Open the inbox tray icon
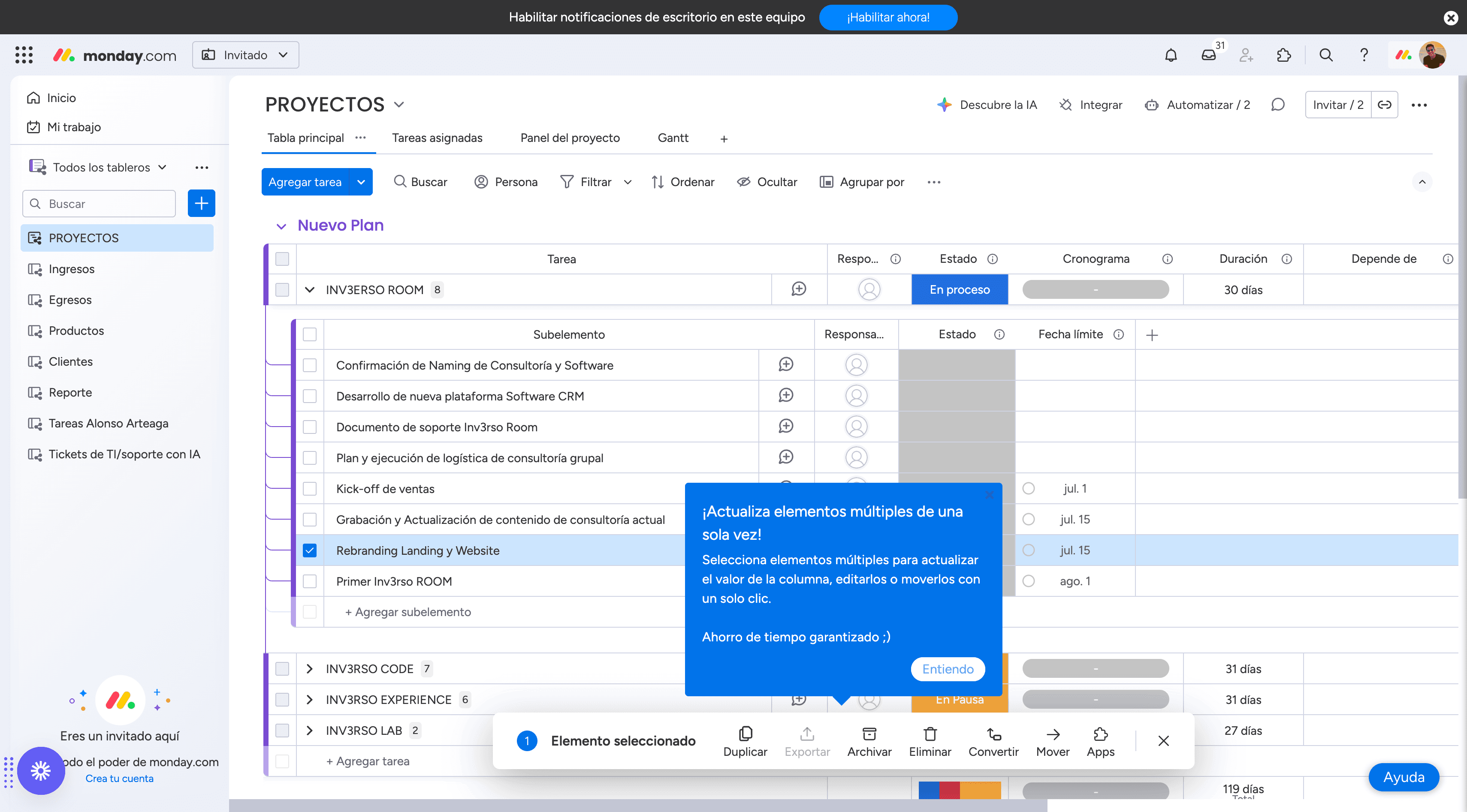1467x812 pixels. [x=1208, y=55]
